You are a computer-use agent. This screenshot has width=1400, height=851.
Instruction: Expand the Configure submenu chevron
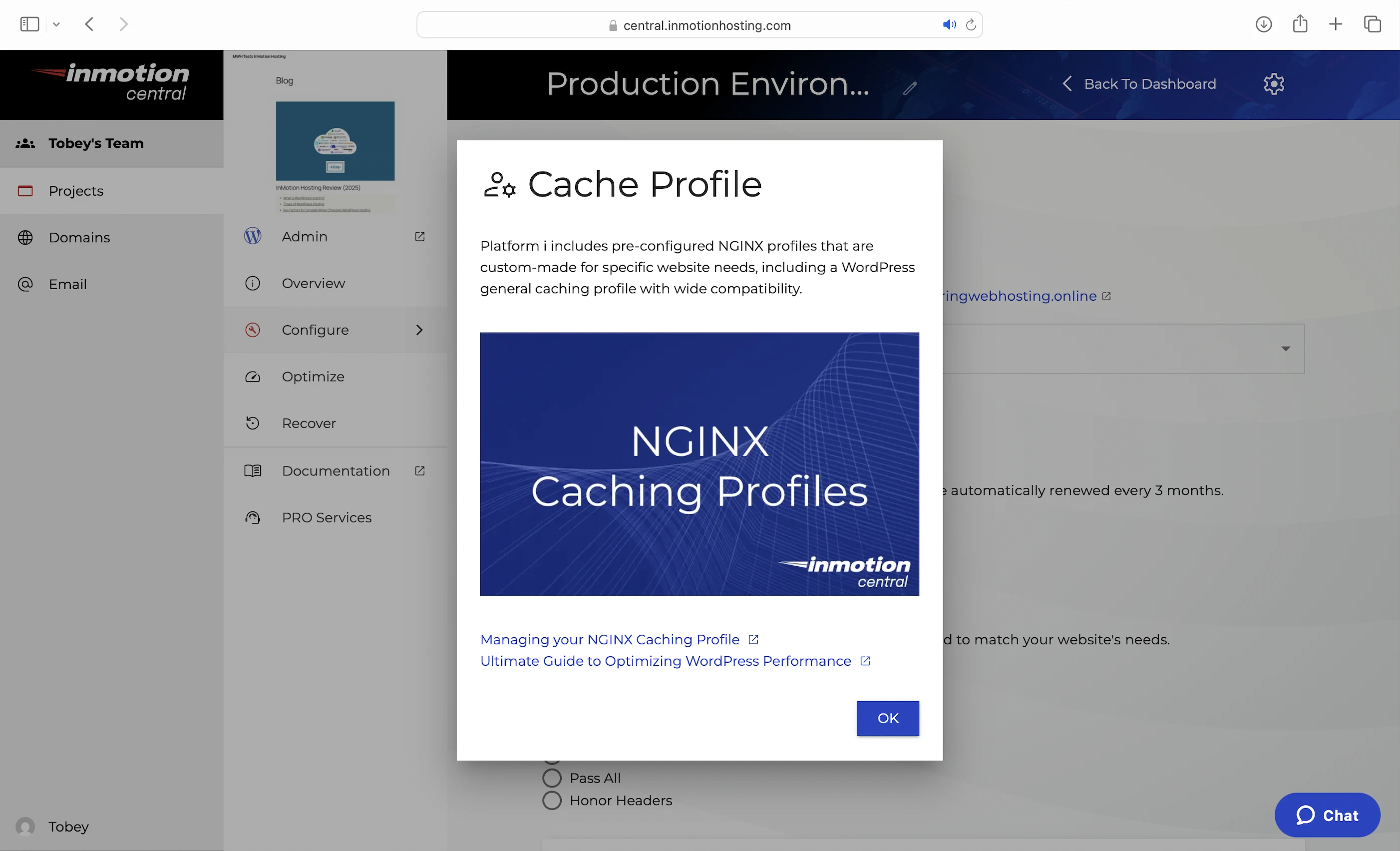click(x=419, y=330)
